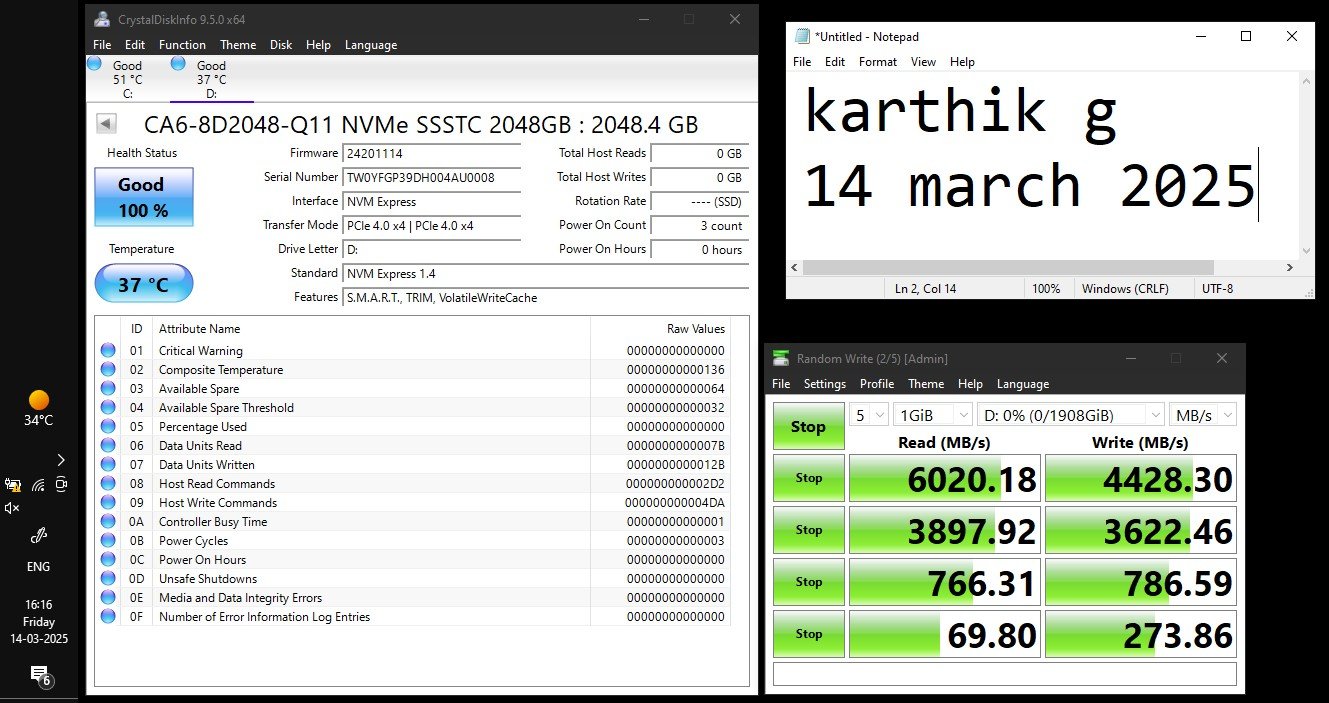Click the status orb next to Percentage Used
The width and height of the screenshot is (1329, 703).
pos(108,426)
